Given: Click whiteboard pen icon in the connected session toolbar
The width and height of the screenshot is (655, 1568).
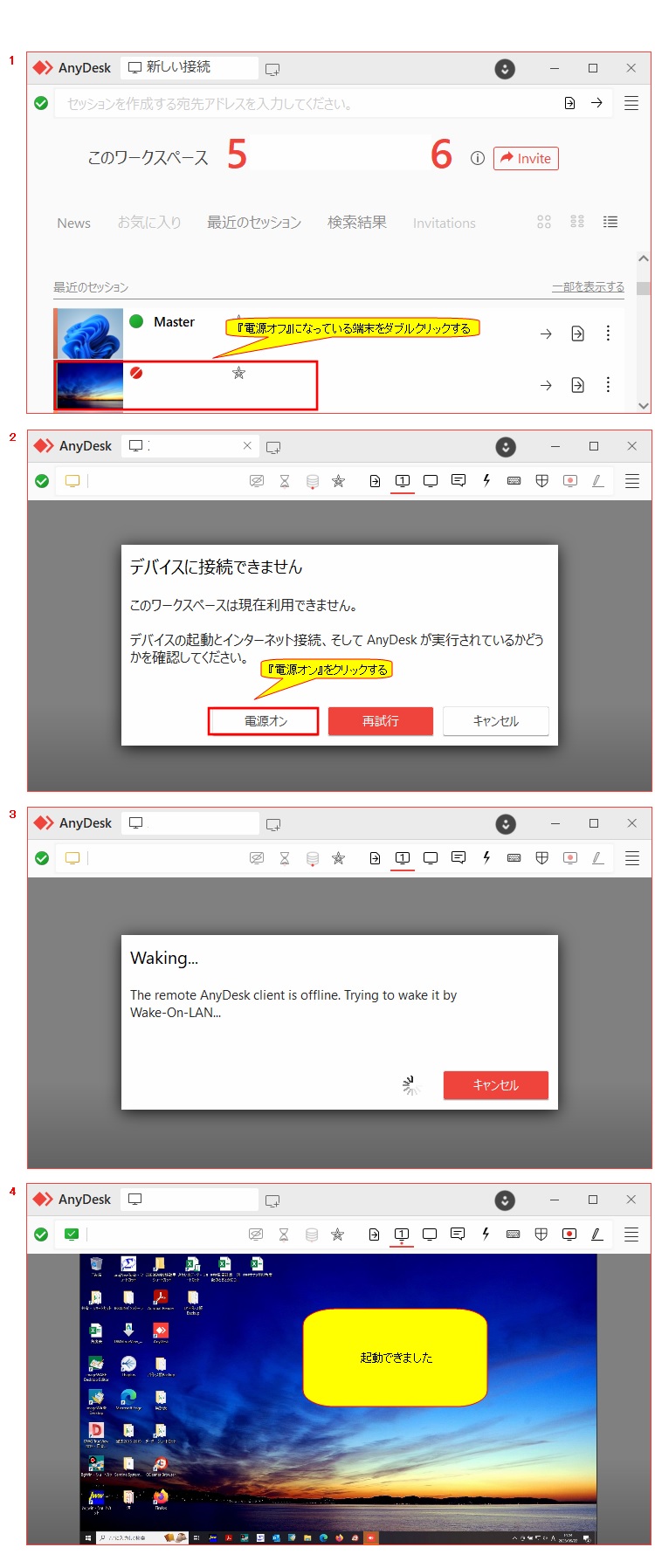Looking at the screenshot, I should pyautogui.click(x=597, y=1234).
